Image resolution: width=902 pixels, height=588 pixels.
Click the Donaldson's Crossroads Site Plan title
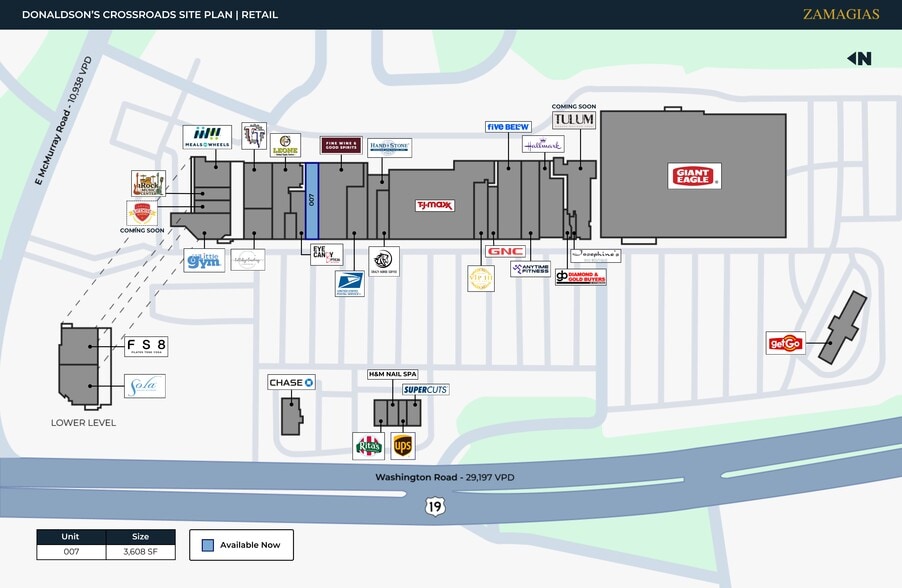150,14
